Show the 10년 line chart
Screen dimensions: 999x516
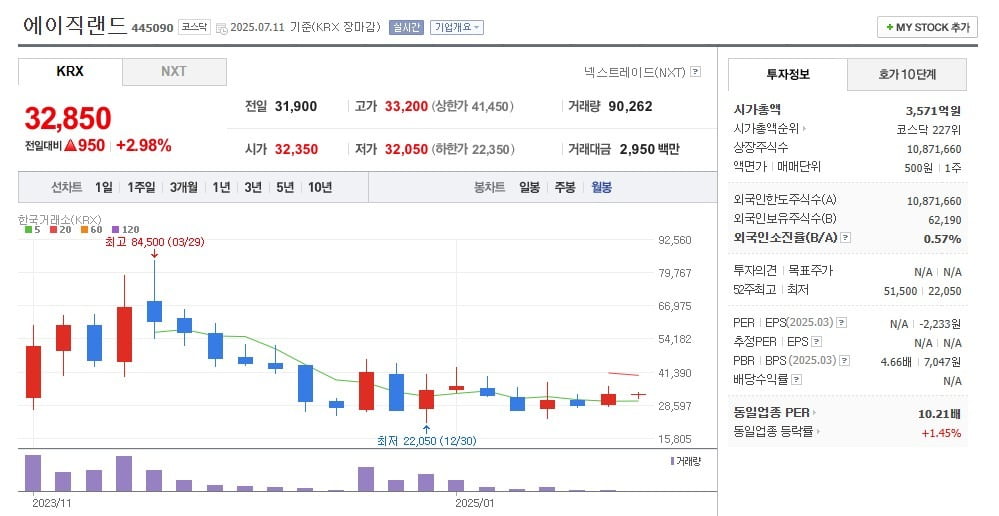coord(320,187)
